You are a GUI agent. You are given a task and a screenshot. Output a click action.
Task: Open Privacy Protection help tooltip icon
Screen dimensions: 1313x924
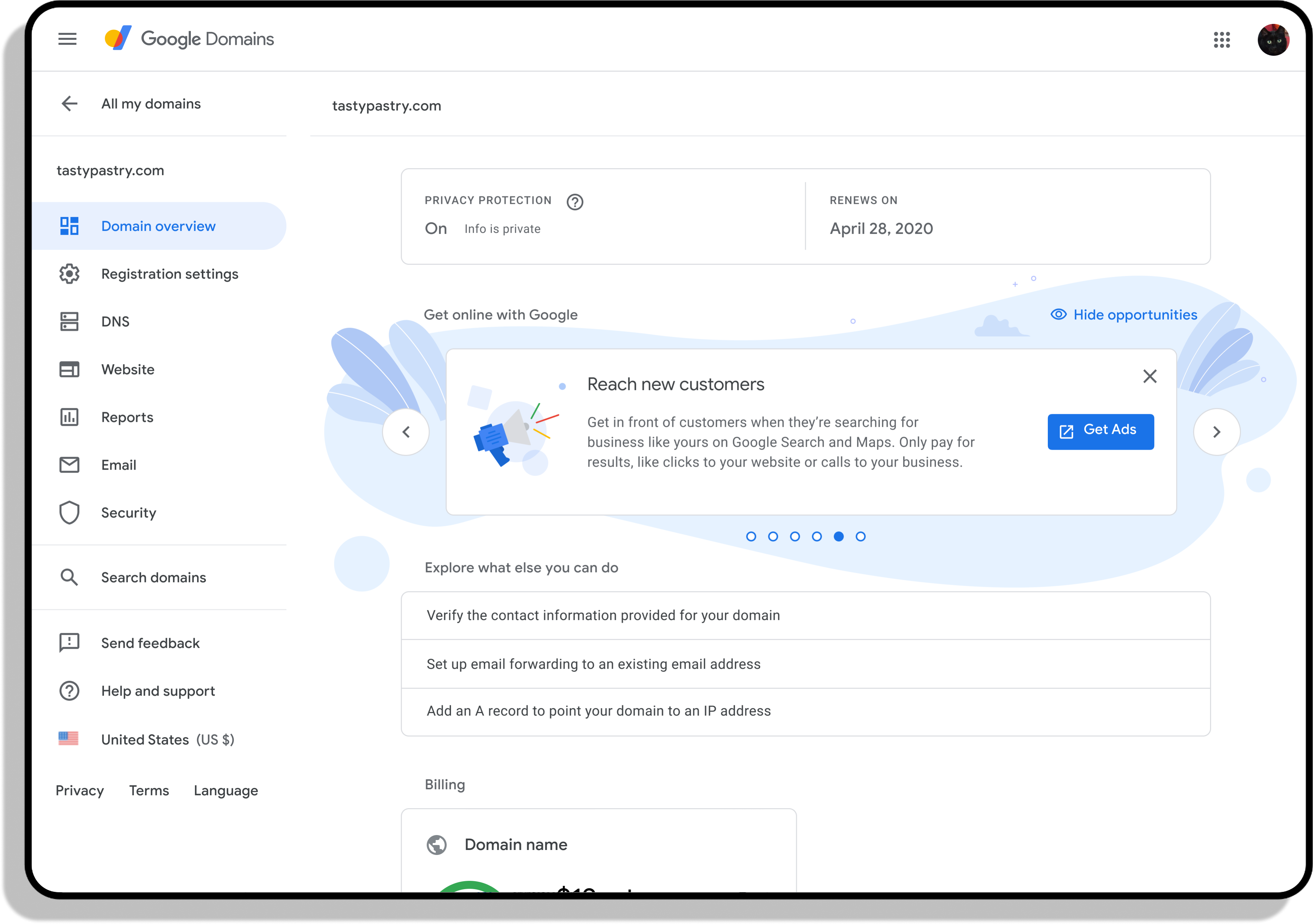[575, 202]
